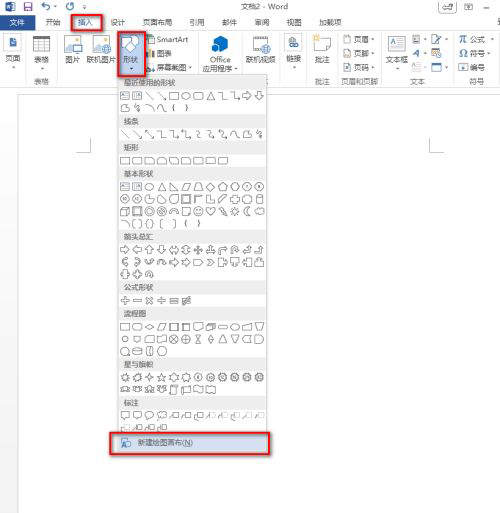Open the Footer (页脚) dropdown
Screen dimensions: 500x513
point(359,53)
